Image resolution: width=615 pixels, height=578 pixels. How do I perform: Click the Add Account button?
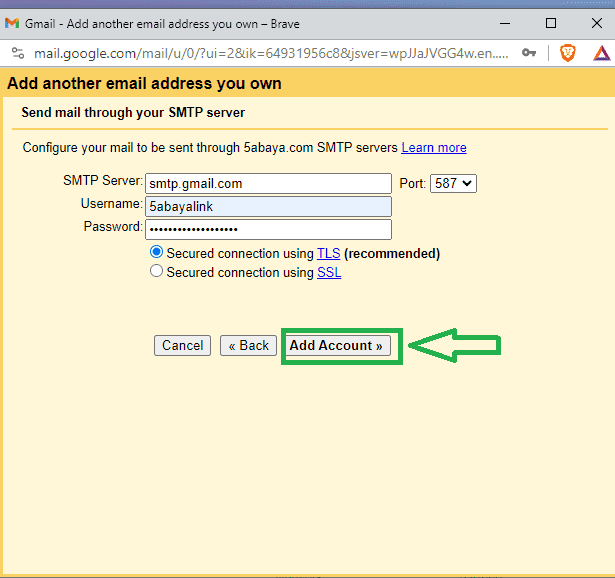[x=338, y=345]
